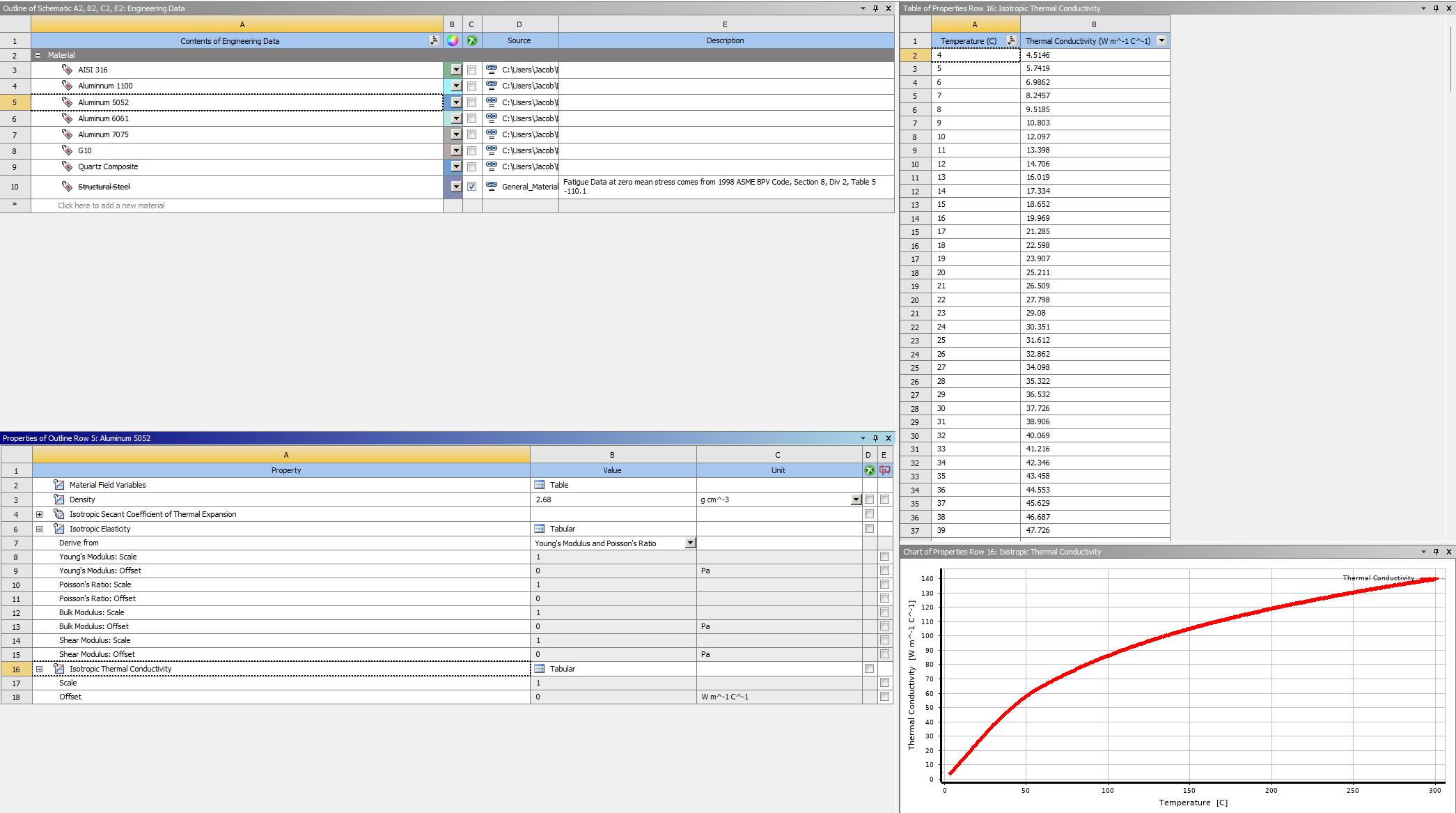Expand Isotropic Secant Coefficient of Thermal Expansion
Image resolution: width=1456 pixels, height=813 pixels.
pos(40,514)
